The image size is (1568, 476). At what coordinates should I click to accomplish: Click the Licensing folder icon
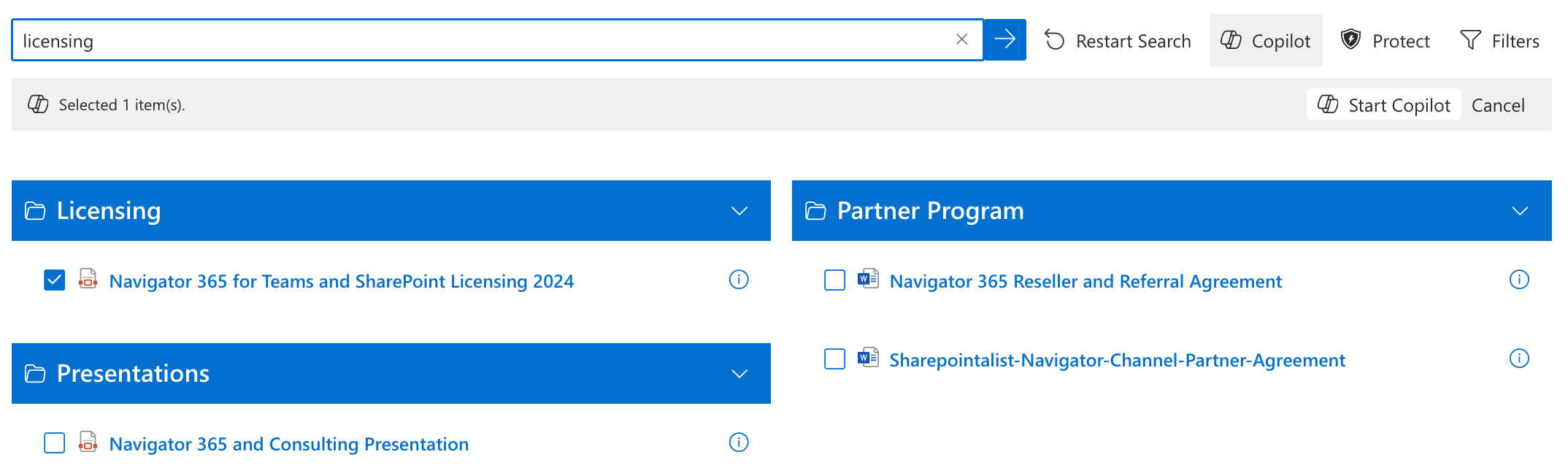tap(35, 211)
